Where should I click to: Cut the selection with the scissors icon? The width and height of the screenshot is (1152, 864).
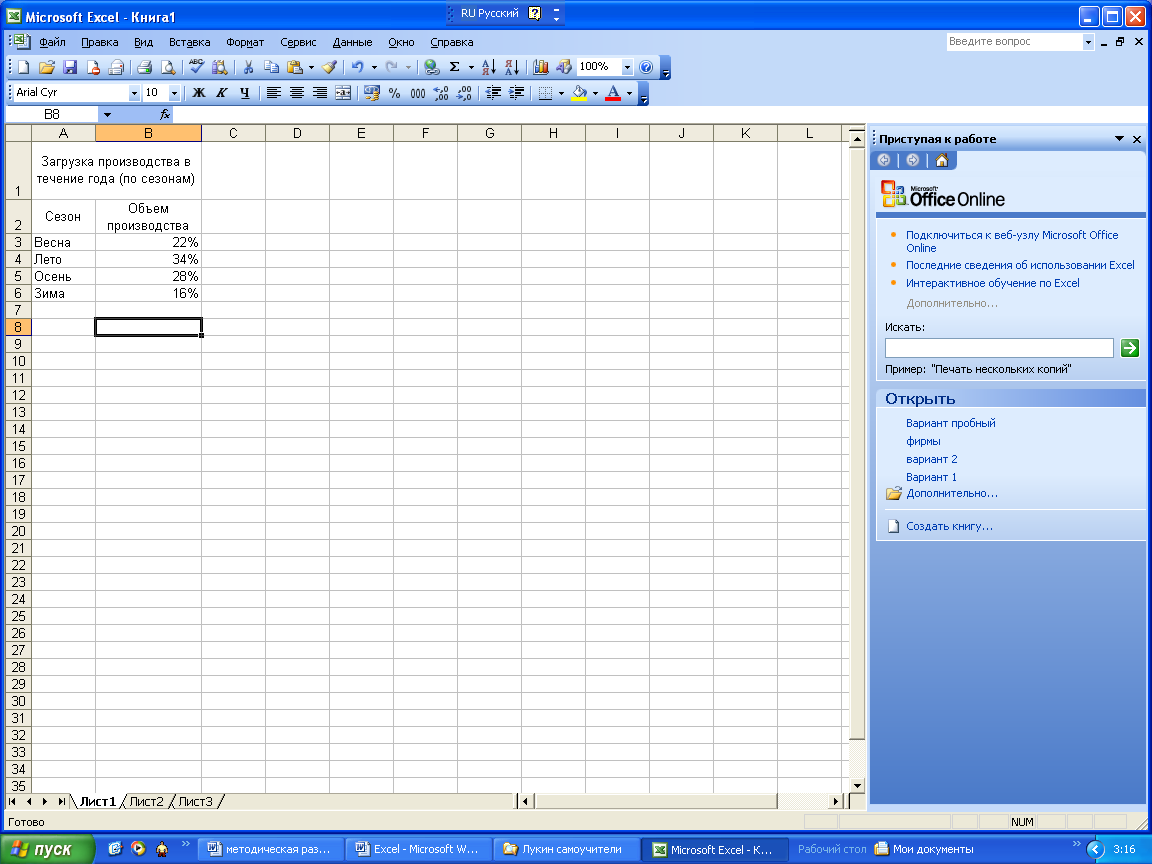pyautogui.click(x=248, y=68)
